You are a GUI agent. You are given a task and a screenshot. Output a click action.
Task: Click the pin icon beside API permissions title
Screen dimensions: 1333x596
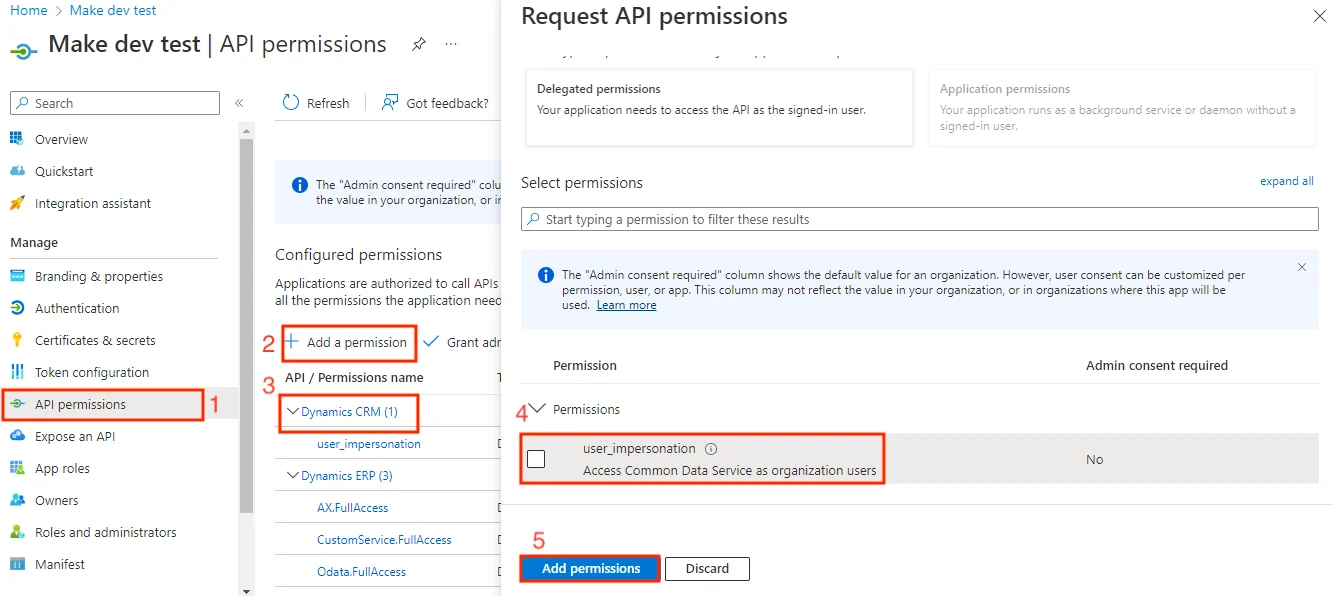[x=419, y=45]
